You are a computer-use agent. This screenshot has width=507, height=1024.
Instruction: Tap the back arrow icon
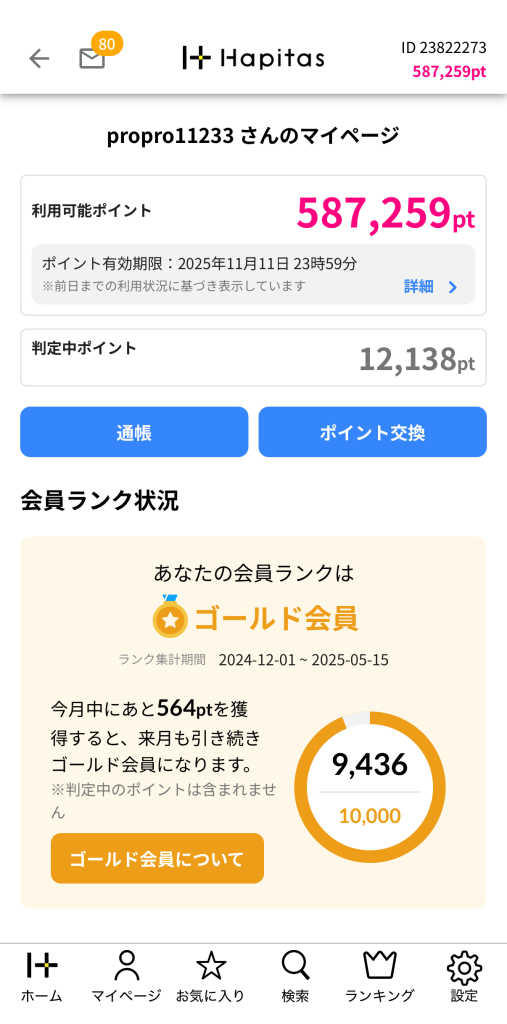coord(39,59)
